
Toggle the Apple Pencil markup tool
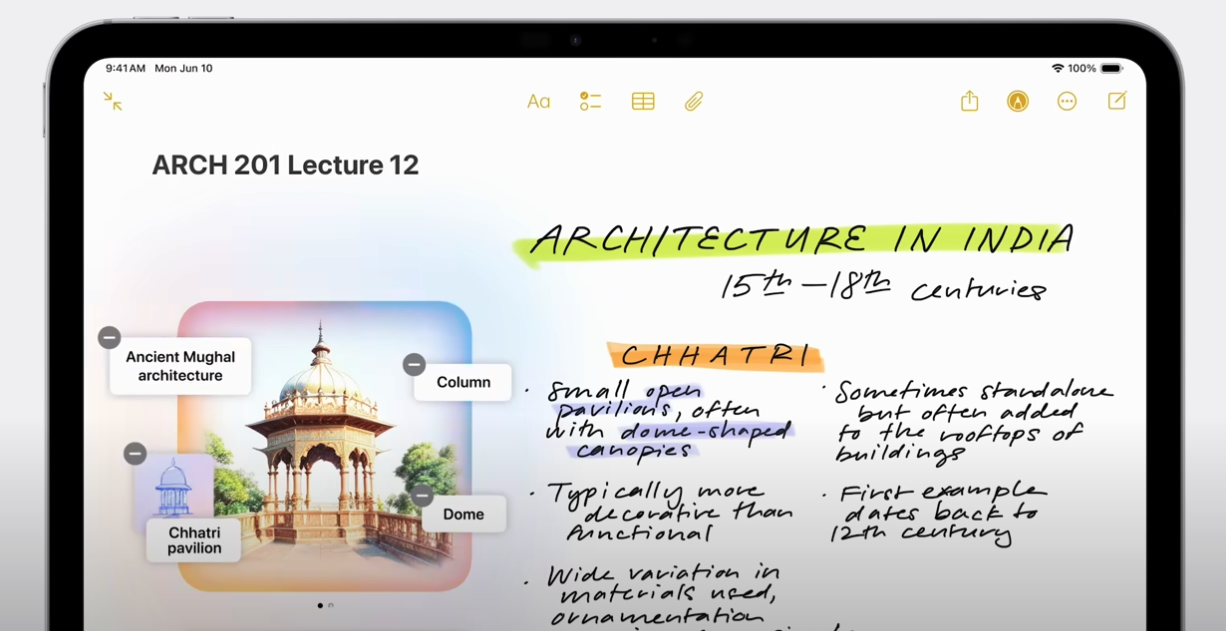pyautogui.click(x=1017, y=101)
